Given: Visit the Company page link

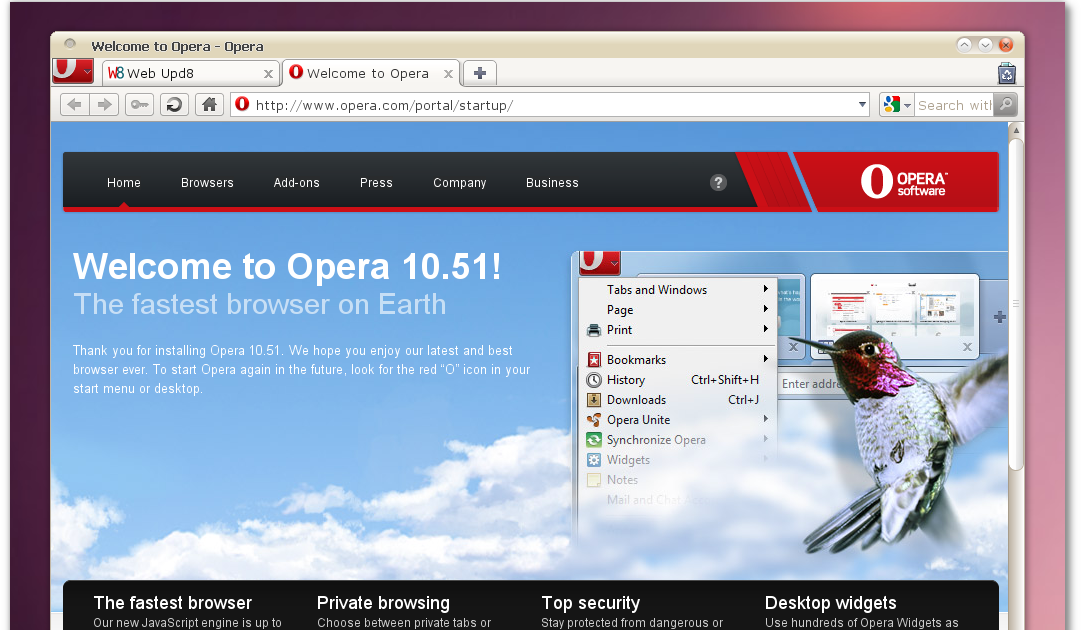Looking at the screenshot, I should click(459, 182).
